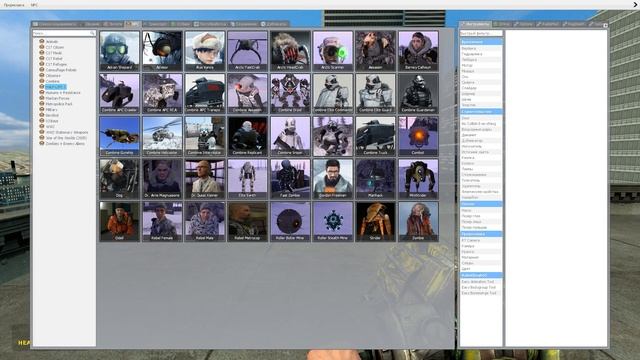Open the Animals NPC category
640x360 pixels.
[51, 42]
